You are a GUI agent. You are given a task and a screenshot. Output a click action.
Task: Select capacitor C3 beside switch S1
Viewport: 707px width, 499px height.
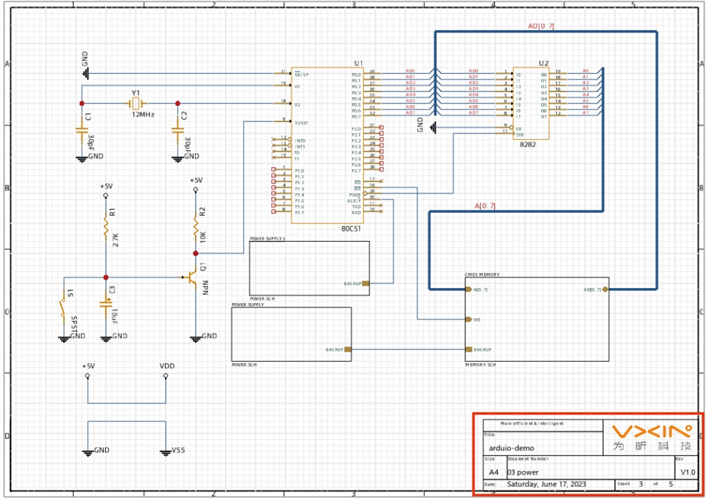pyautogui.click(x=105, y=302)
